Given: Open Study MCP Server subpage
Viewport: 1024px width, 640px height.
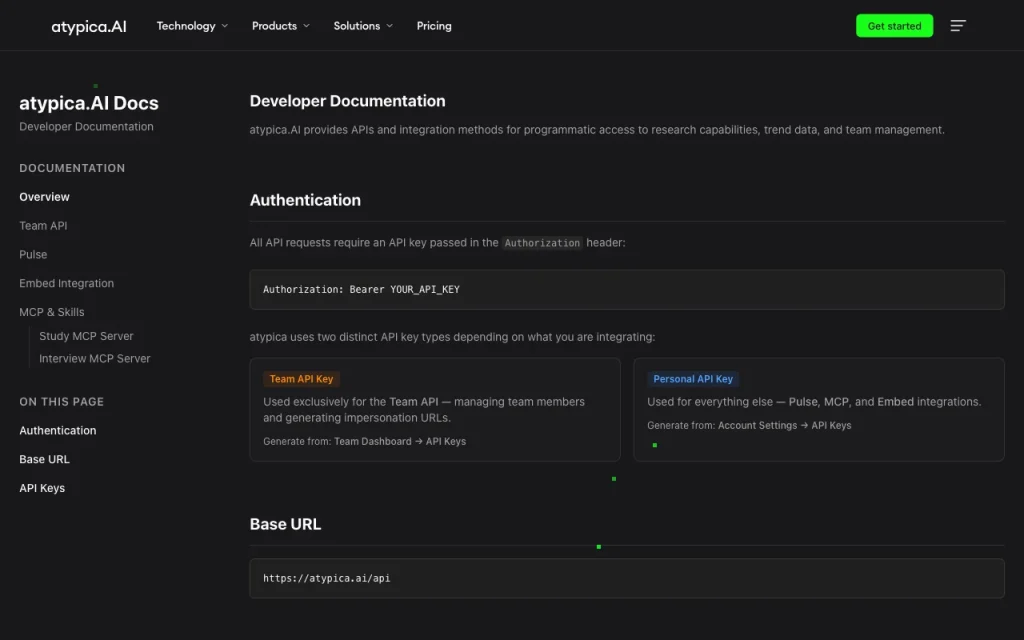Looking at the screenshot, I should tap(86, 336).
